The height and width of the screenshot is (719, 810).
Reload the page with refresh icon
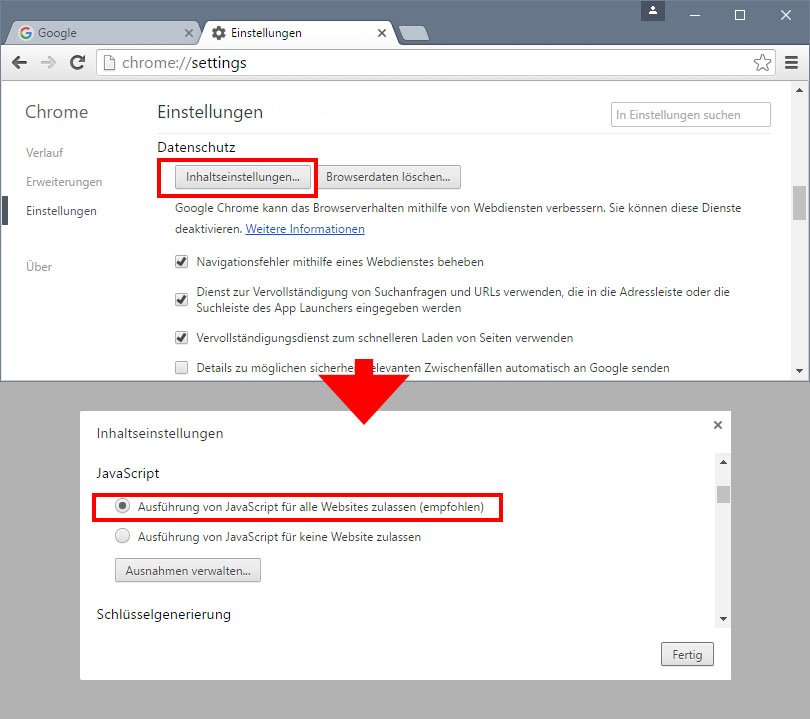[77, 63]
